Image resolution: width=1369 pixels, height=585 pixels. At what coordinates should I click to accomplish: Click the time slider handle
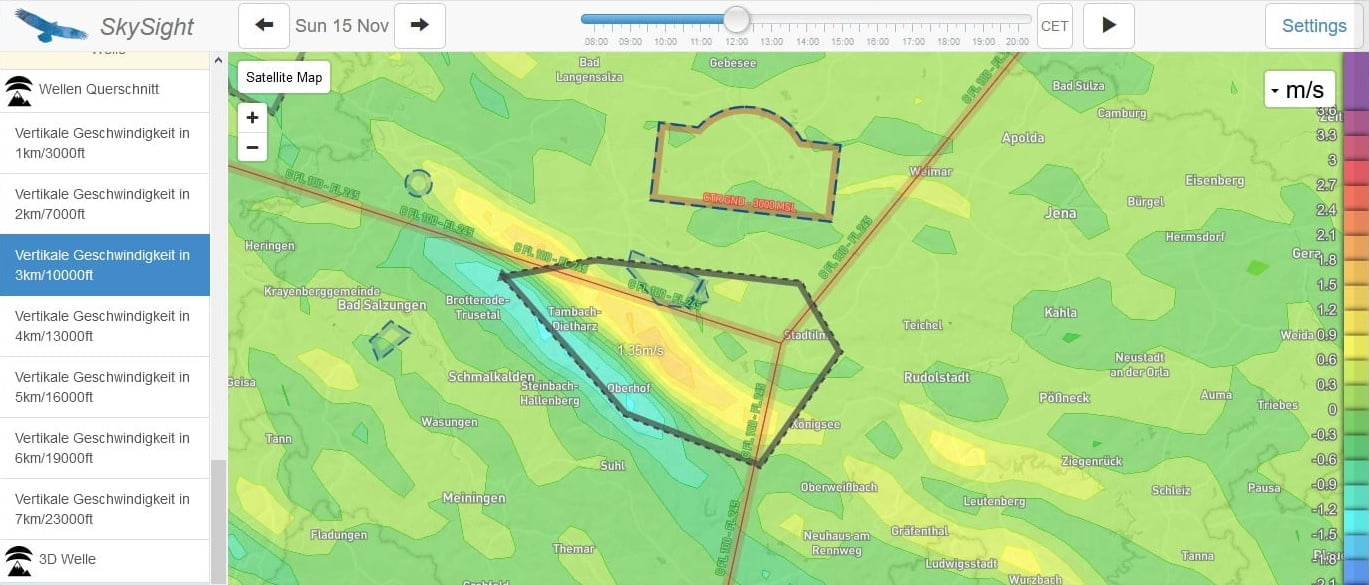coord(737,19)
